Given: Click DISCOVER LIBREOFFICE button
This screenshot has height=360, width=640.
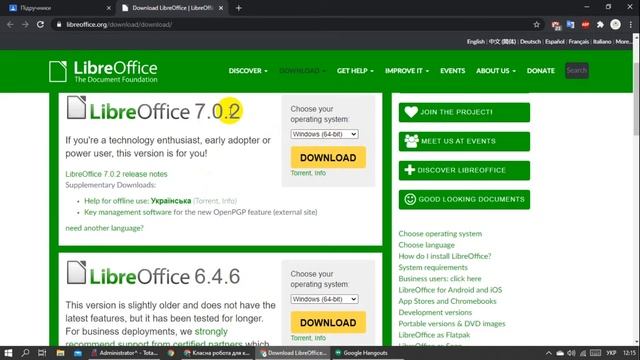Looking at the screenshot, I should (x=464, y=170).
